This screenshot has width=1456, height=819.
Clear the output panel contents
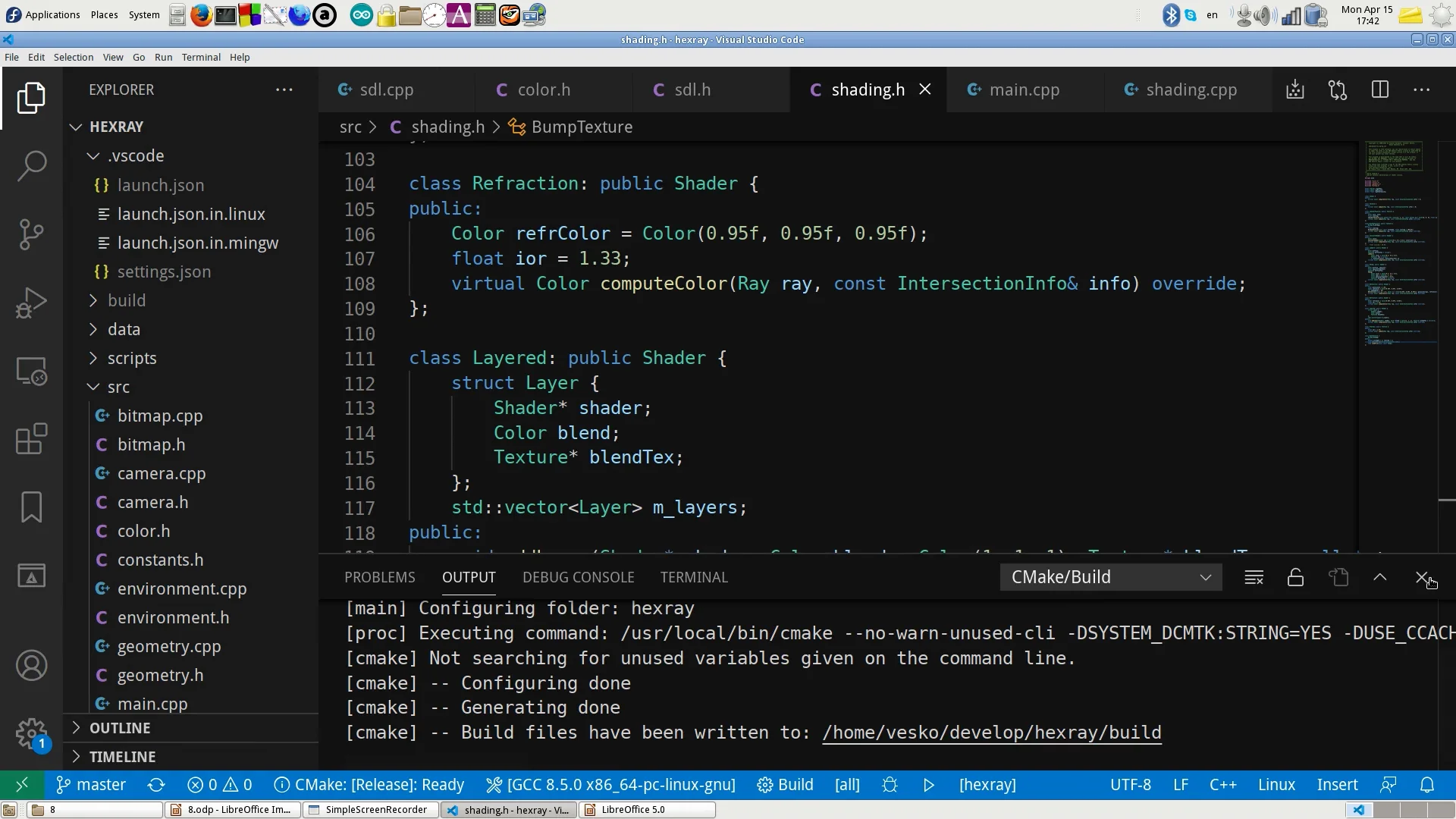(1254, 578)
